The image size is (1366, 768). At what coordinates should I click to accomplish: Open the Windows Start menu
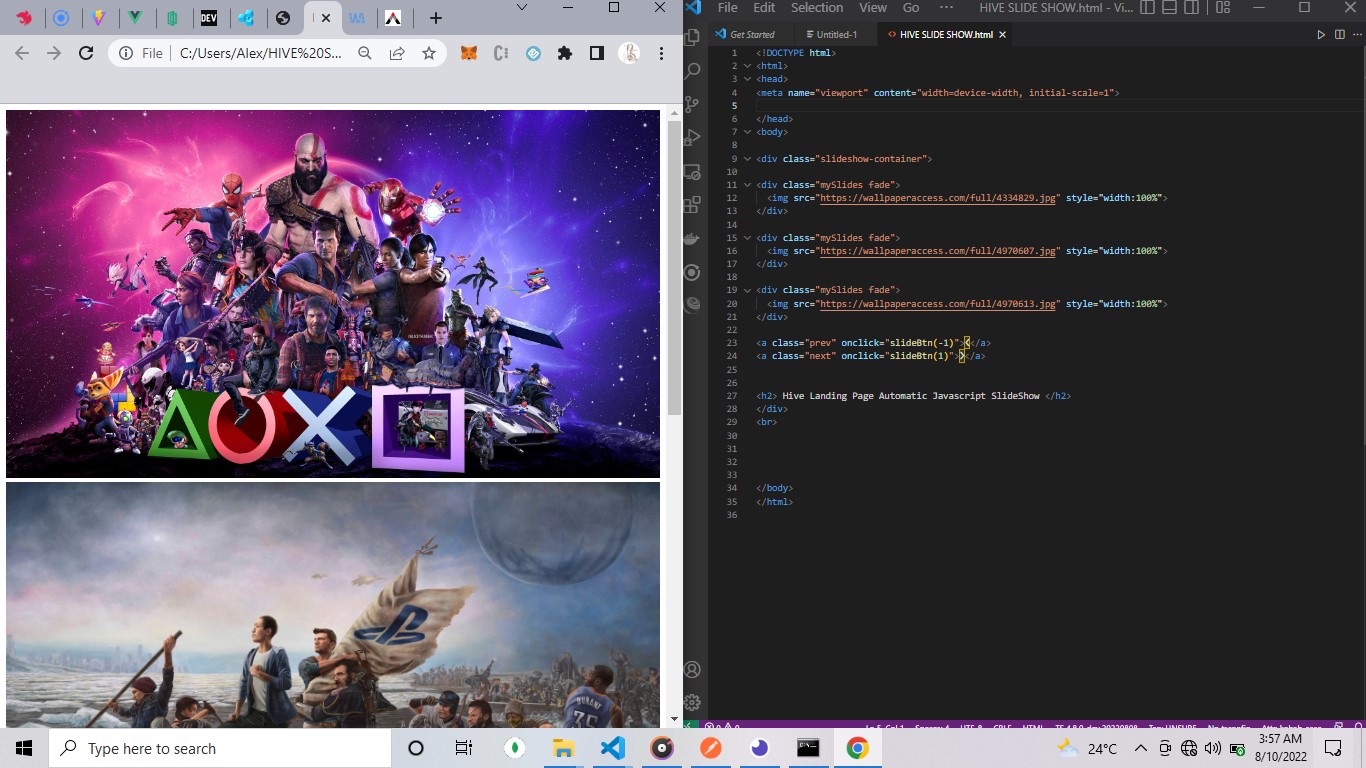(24, 748)
